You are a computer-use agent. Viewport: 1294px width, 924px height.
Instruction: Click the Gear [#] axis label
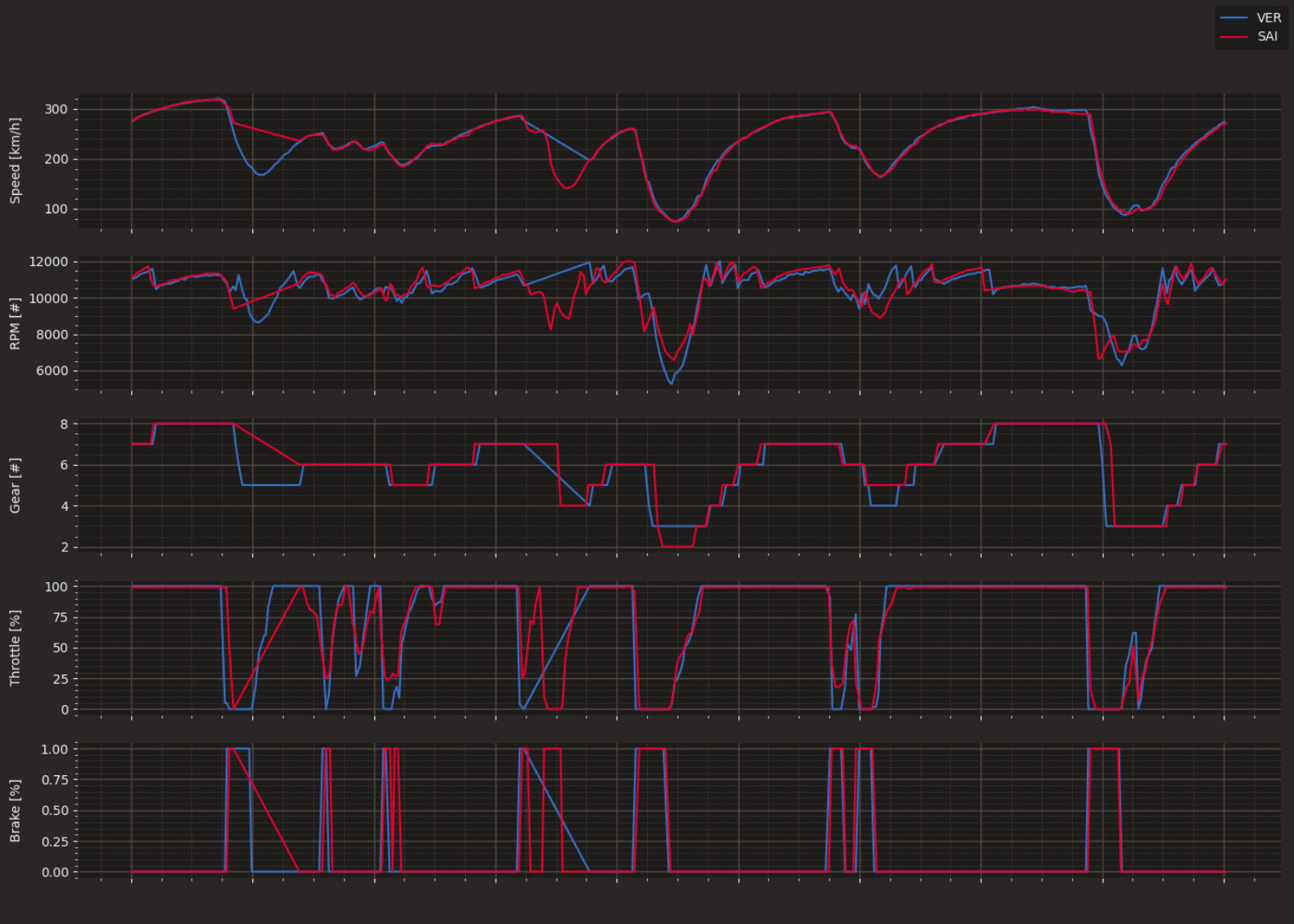(15, 485)
